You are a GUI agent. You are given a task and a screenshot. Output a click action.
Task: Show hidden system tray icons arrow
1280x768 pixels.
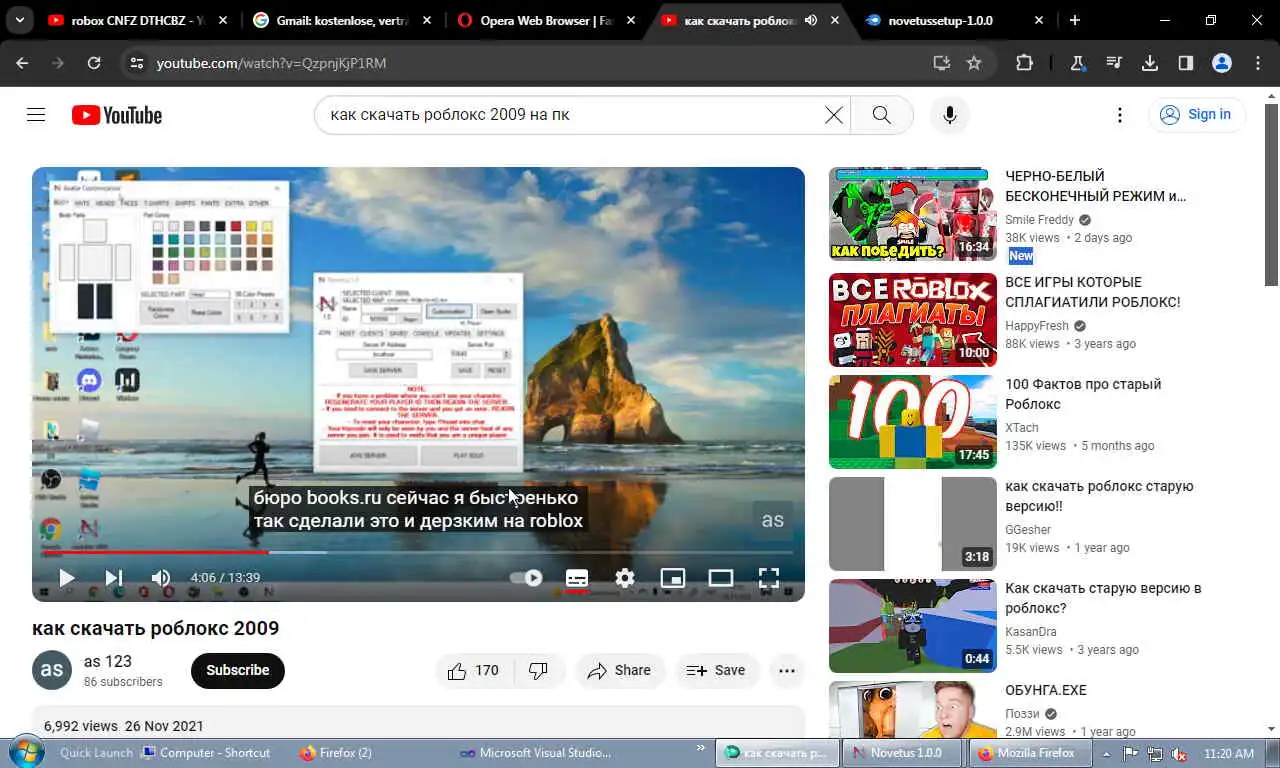click(1107, 753)
